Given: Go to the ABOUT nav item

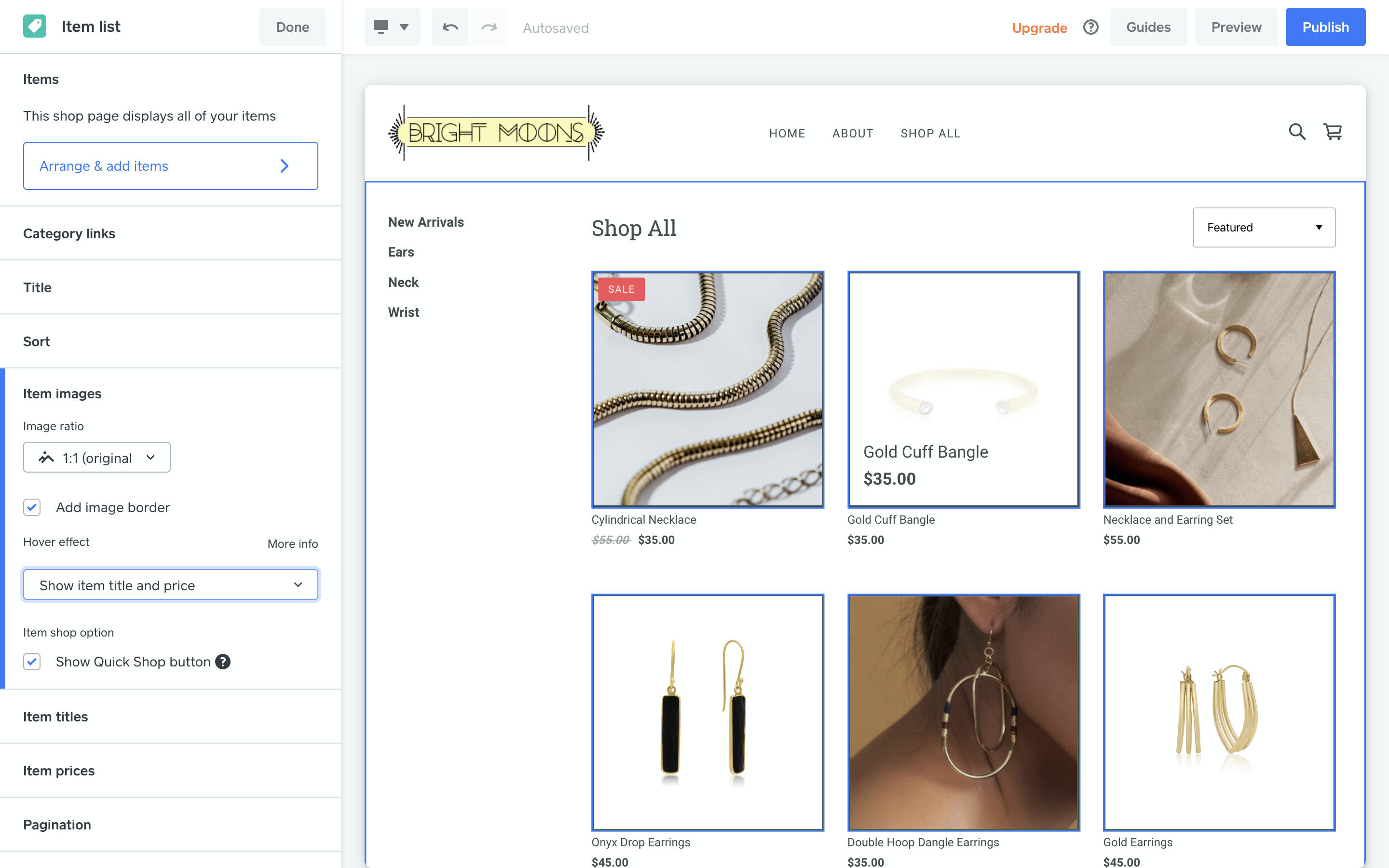Looking at the screenshot, I should tap(853, 134).
